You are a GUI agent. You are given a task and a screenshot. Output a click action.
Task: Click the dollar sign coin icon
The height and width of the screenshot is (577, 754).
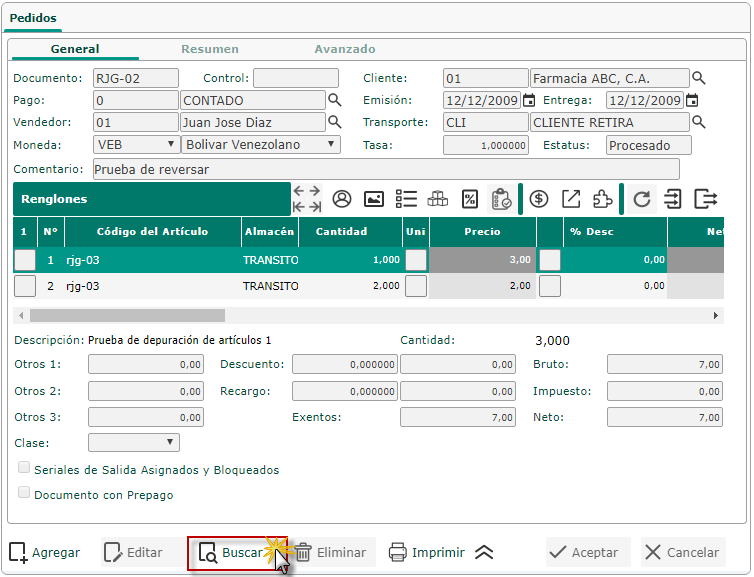point(539,199)
